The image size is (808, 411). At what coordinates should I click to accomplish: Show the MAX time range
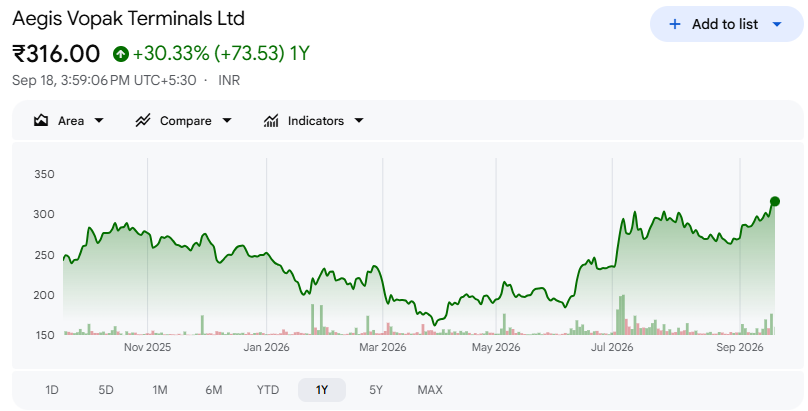[x=430, y=390]
